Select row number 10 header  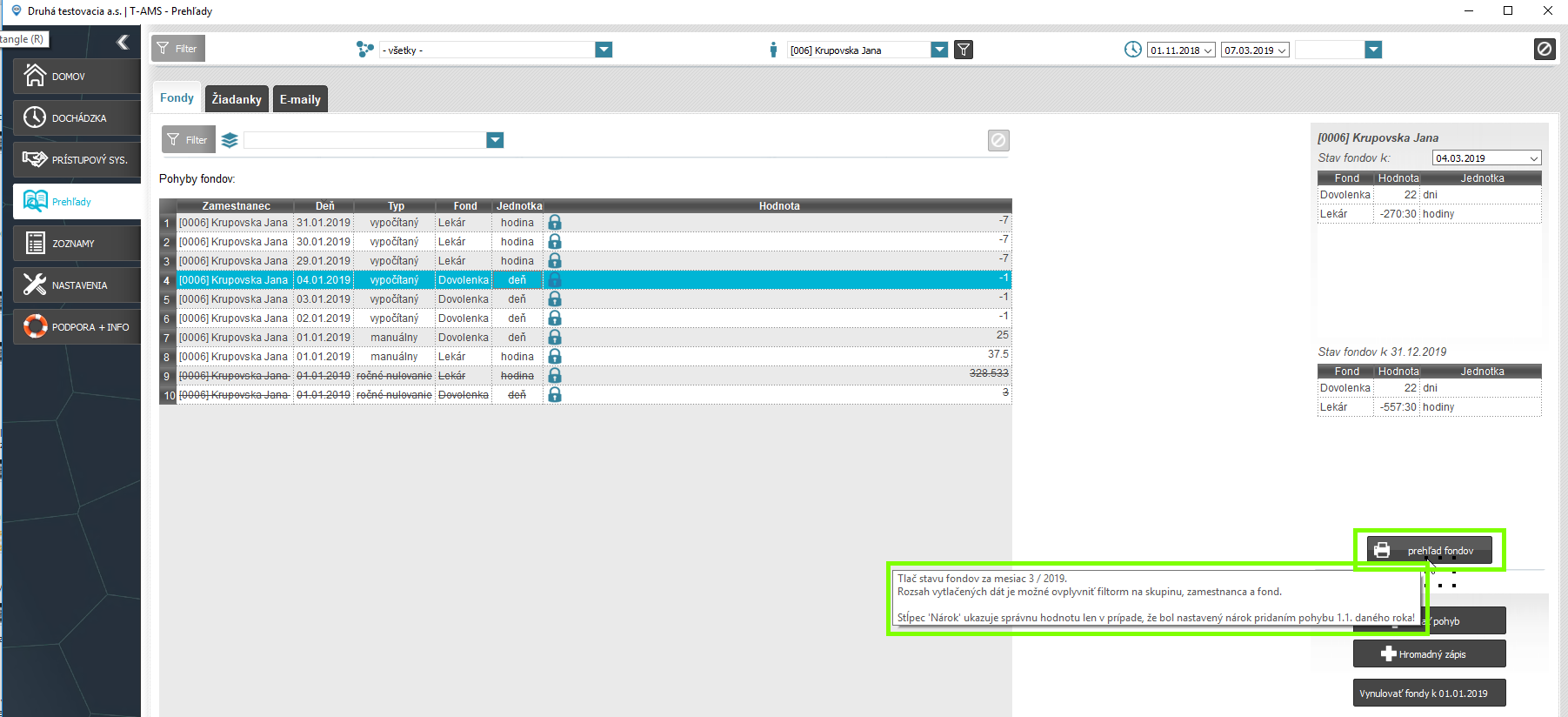point(169,395)
